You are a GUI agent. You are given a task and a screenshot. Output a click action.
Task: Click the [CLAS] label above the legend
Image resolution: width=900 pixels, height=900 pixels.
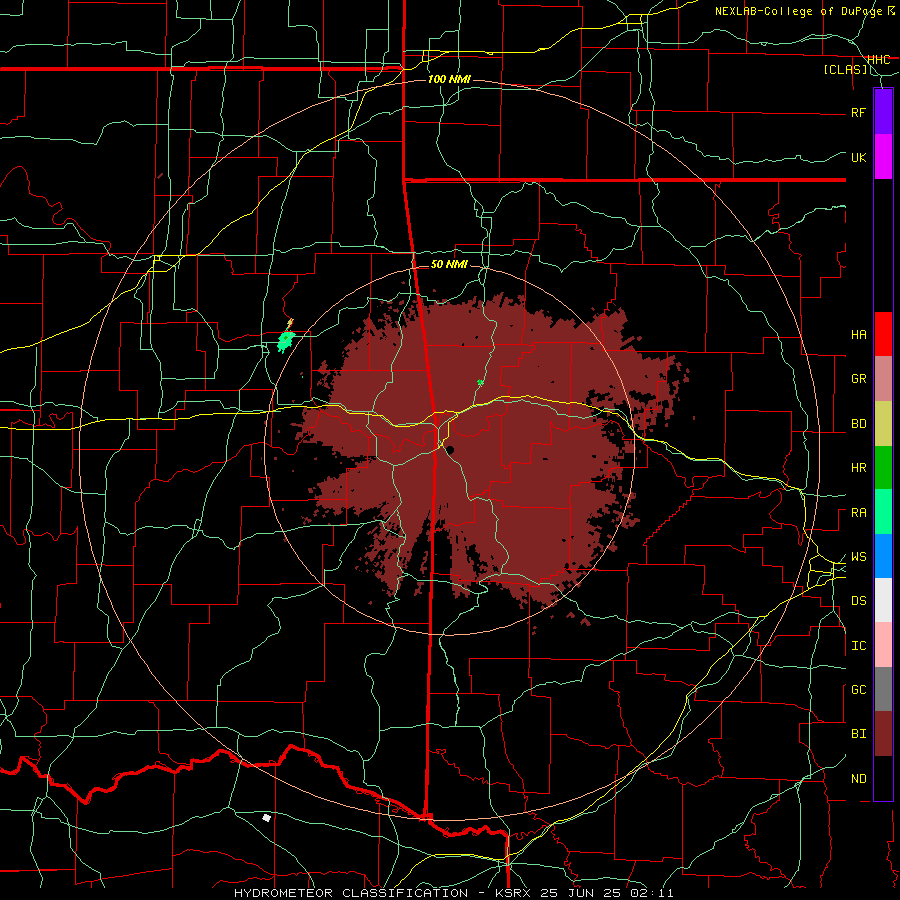point(845,70)
